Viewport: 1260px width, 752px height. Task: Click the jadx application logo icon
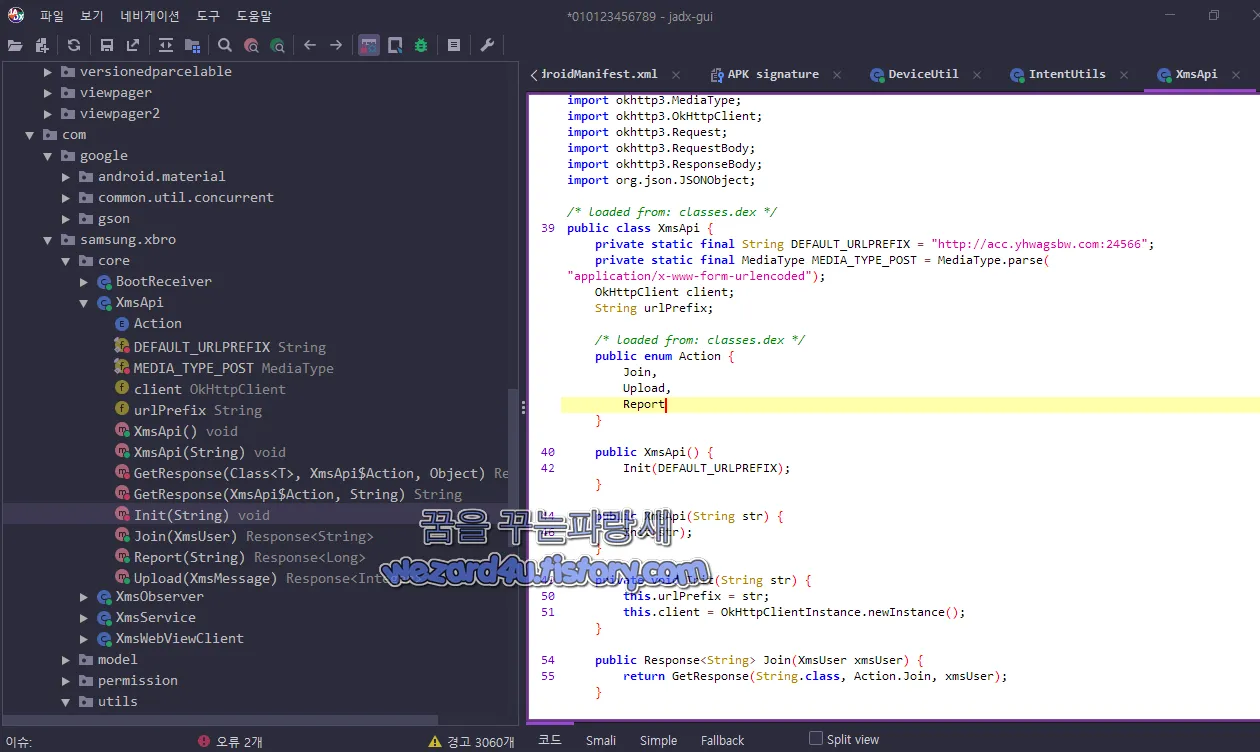16,15
